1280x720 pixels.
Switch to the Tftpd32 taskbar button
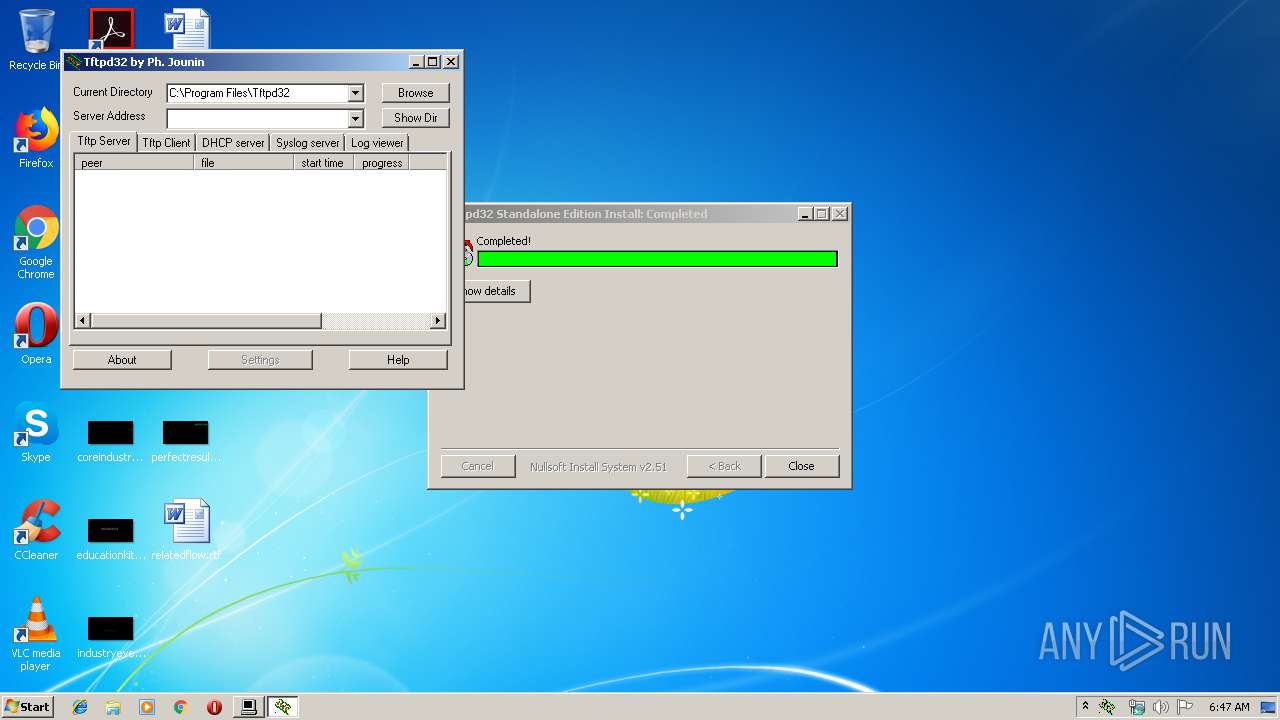[283, 707]
